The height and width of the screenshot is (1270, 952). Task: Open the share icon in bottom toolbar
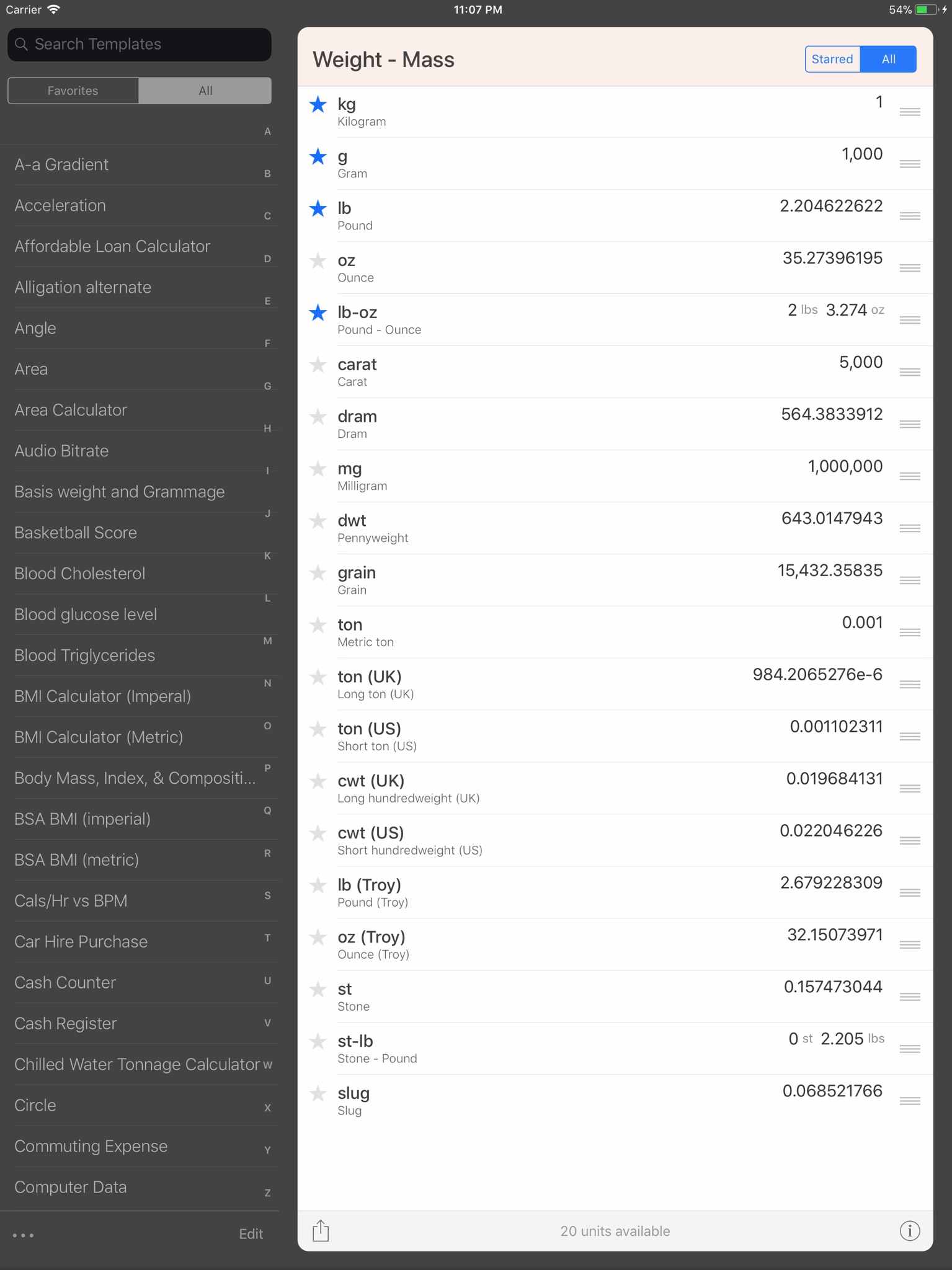(x=321, y=1230)
